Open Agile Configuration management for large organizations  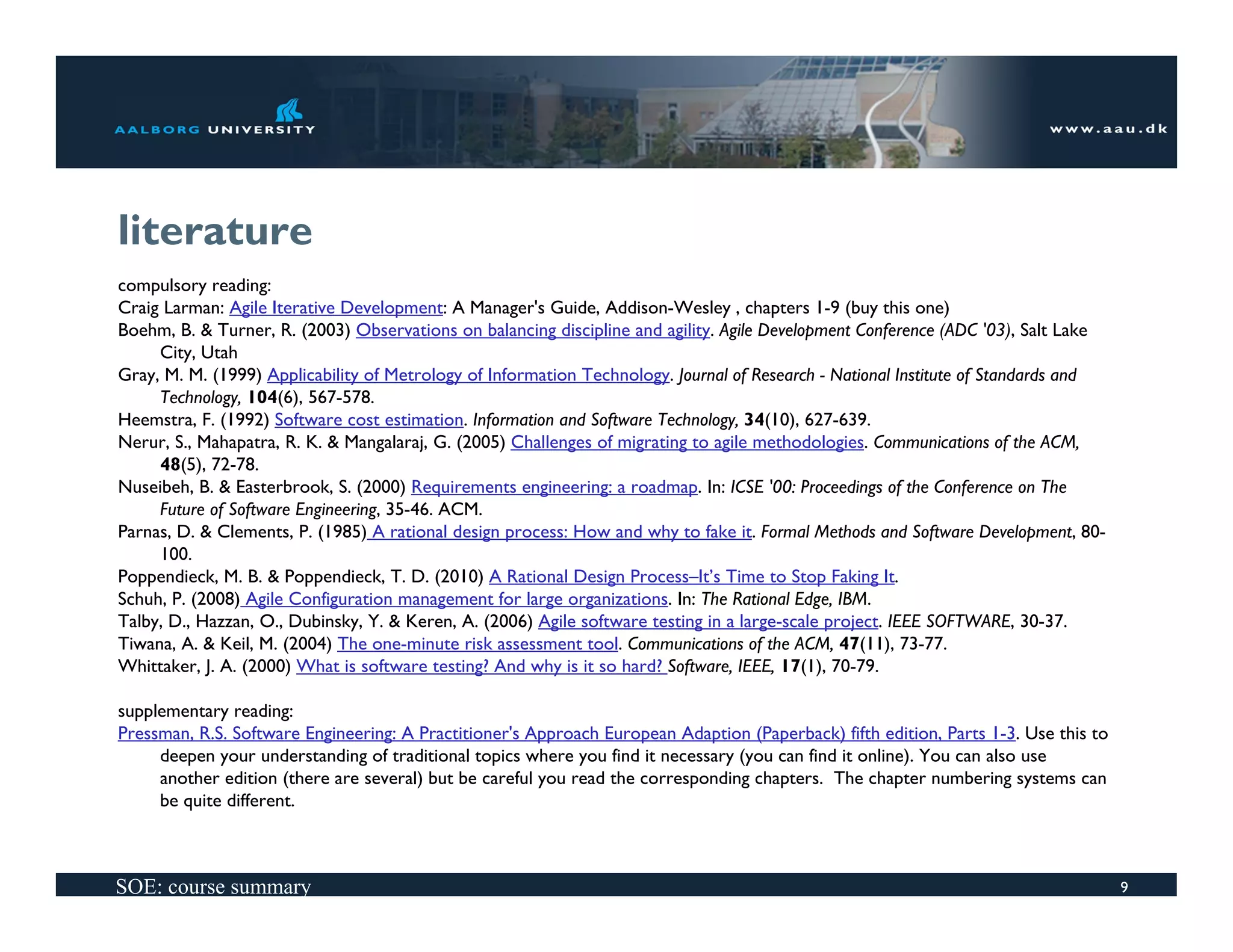455,599
